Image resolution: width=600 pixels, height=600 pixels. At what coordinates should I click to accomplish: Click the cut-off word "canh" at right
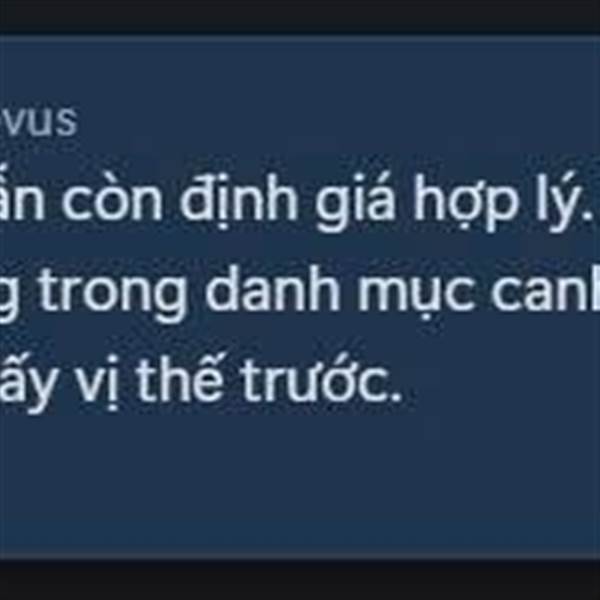pos(546,288)
